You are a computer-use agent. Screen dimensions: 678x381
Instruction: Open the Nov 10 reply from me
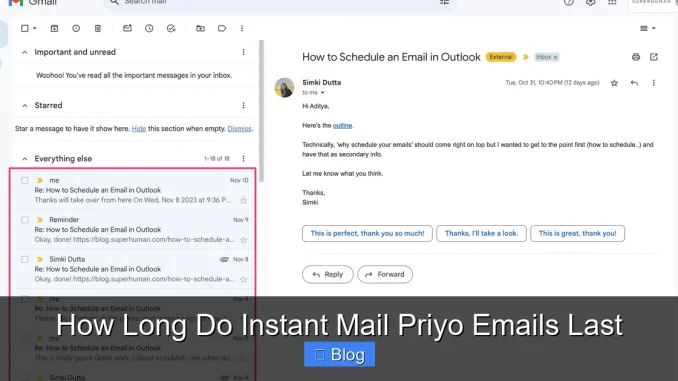pos(133,190)
